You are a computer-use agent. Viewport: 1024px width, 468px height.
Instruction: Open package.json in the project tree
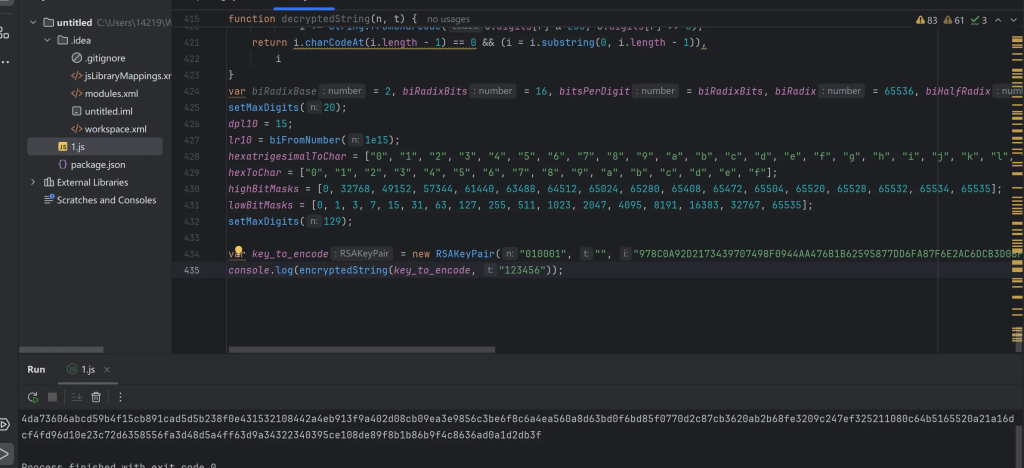click(x=97, y=164)
